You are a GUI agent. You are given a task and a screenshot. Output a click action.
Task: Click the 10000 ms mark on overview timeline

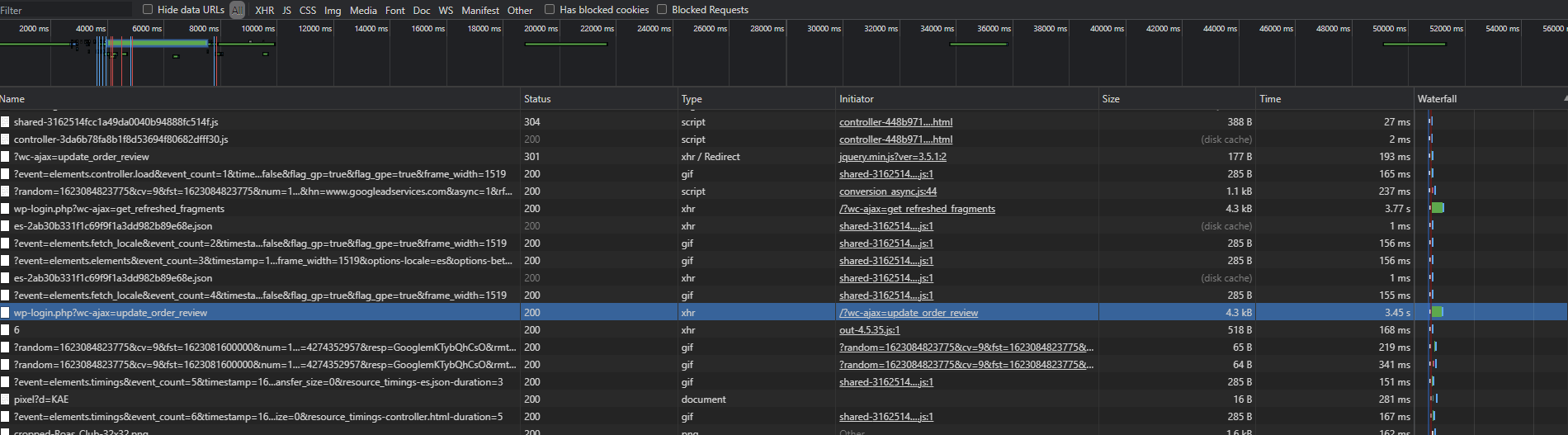(x=258, y=28)
